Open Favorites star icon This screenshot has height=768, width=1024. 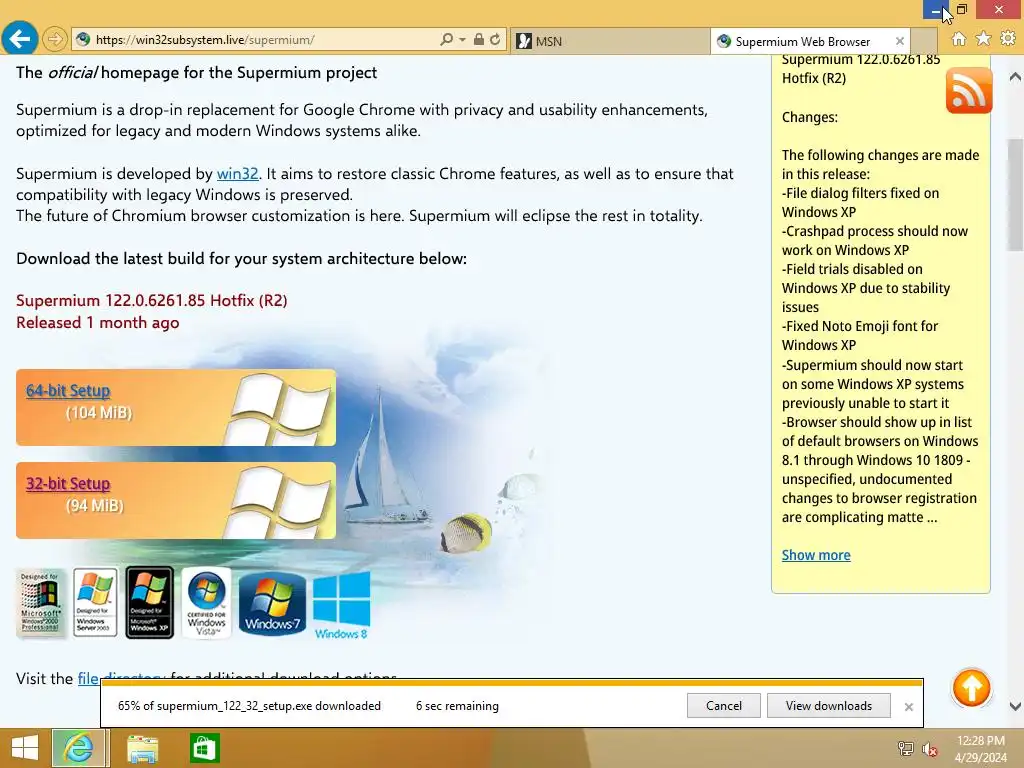click(983, 39)
